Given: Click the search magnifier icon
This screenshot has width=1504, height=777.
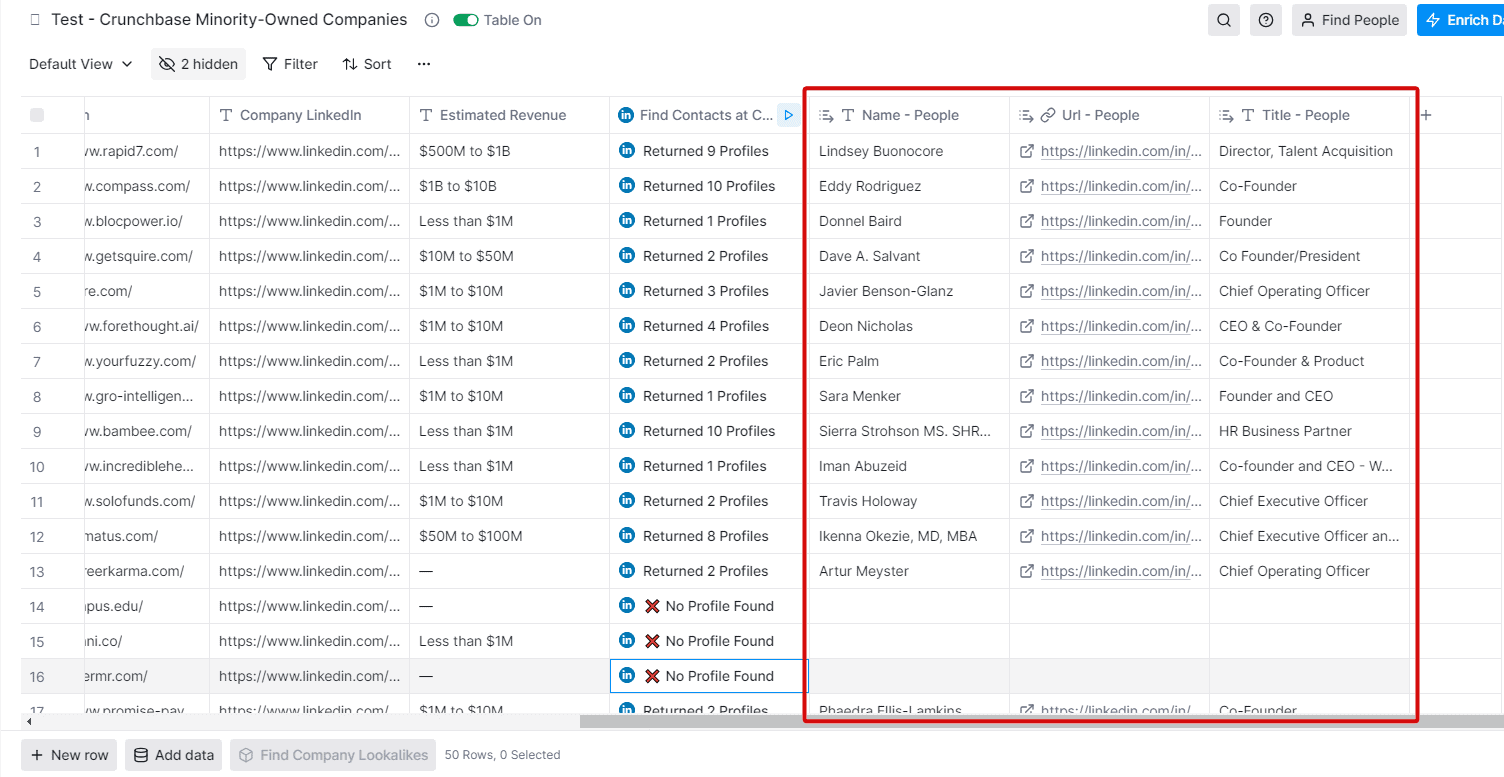Looking at the screenshot, I should 1224,20.
